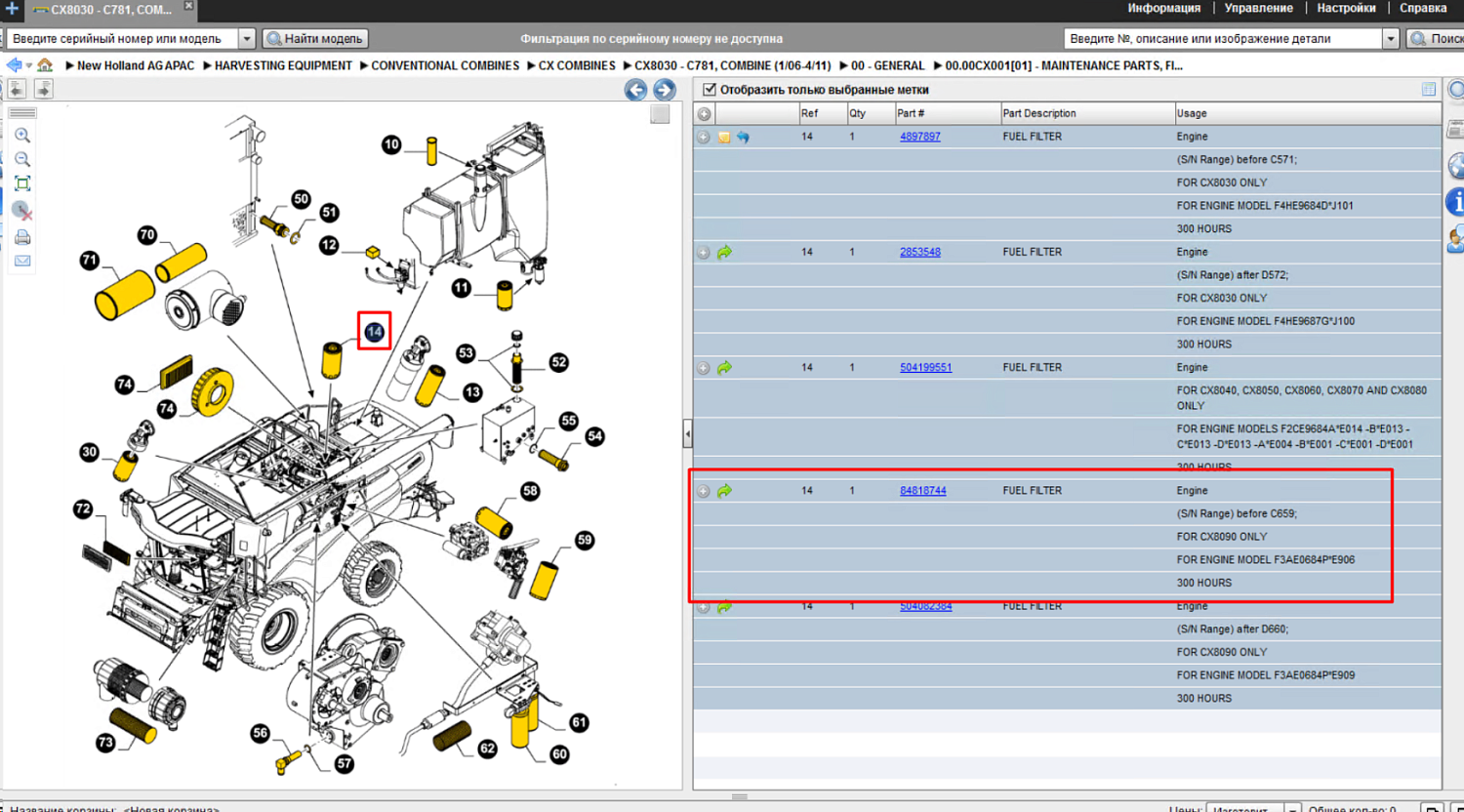Image resolution: width=1464 pixels, height=812 pixels.
Task: Click the plus icon in the parts table header
Action: click(x=704, y=113)
